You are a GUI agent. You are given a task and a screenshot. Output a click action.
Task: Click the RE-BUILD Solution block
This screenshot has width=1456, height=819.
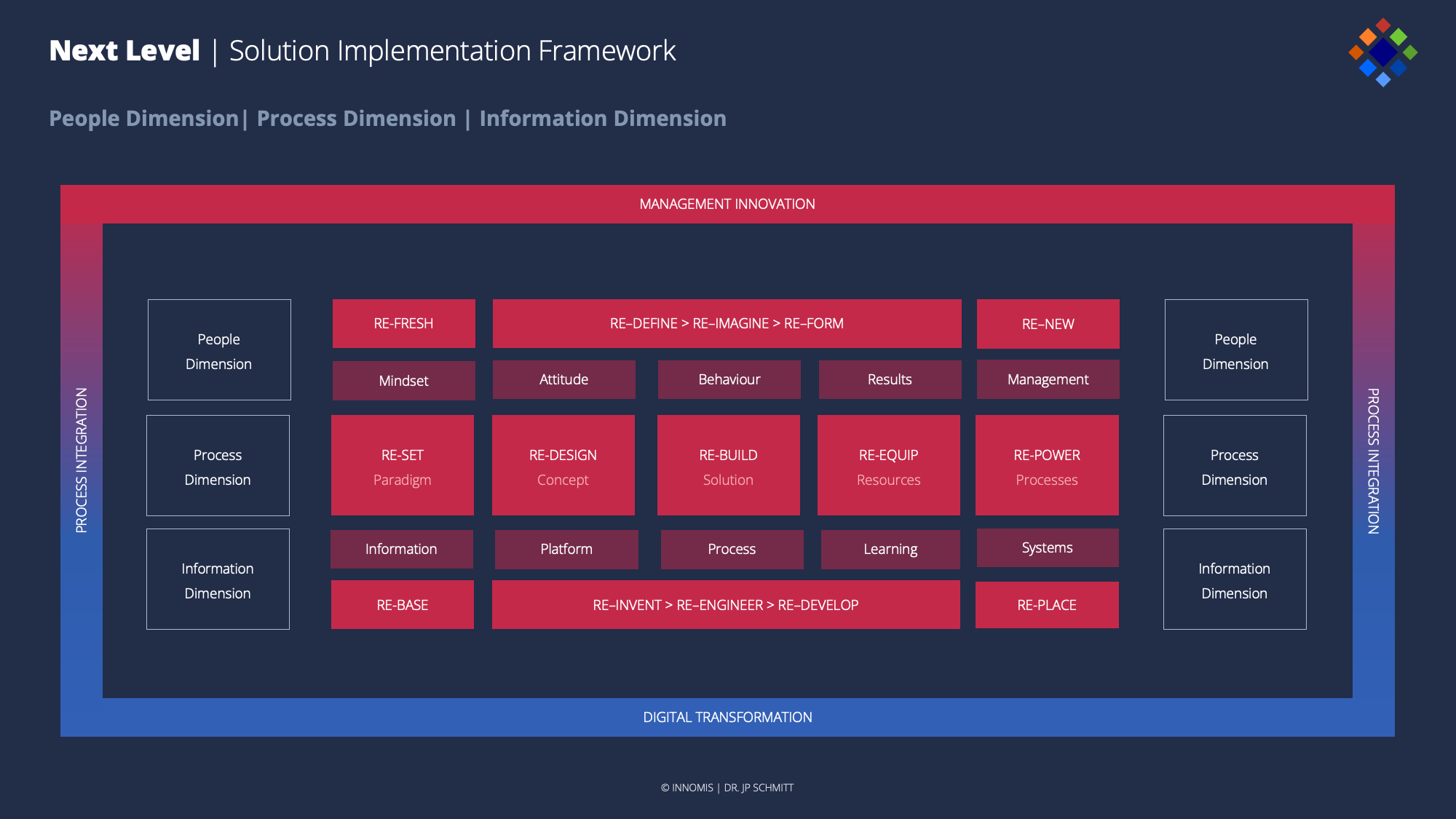728,466
